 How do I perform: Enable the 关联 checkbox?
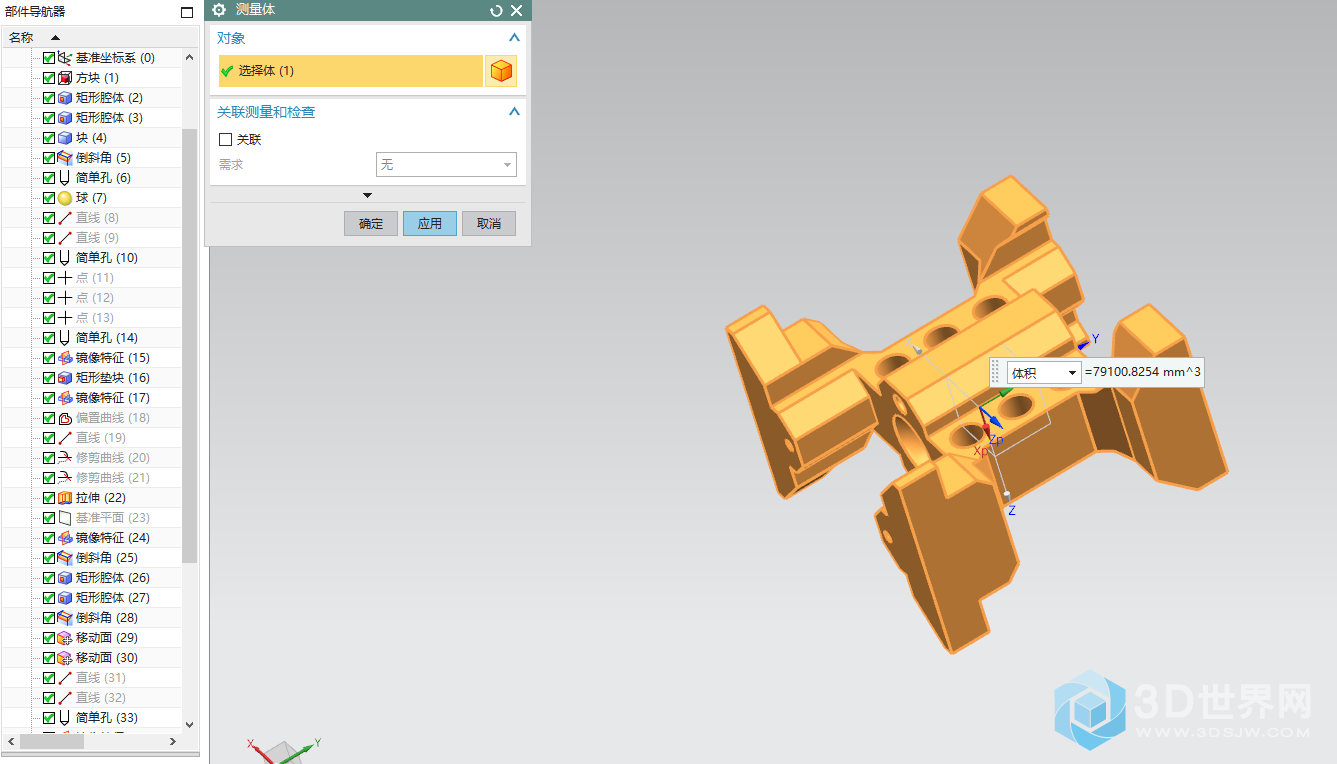click(225, 140)
